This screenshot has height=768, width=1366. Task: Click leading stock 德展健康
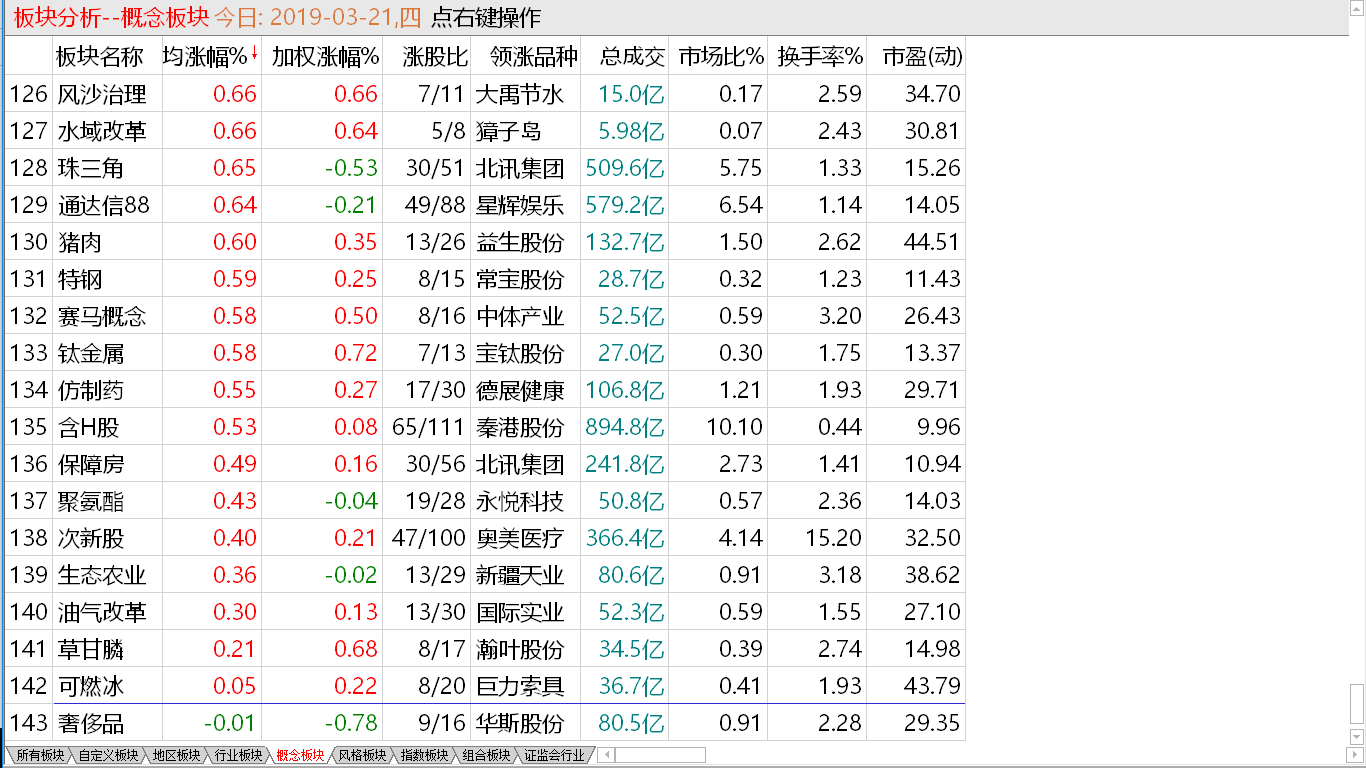point(520,390)
